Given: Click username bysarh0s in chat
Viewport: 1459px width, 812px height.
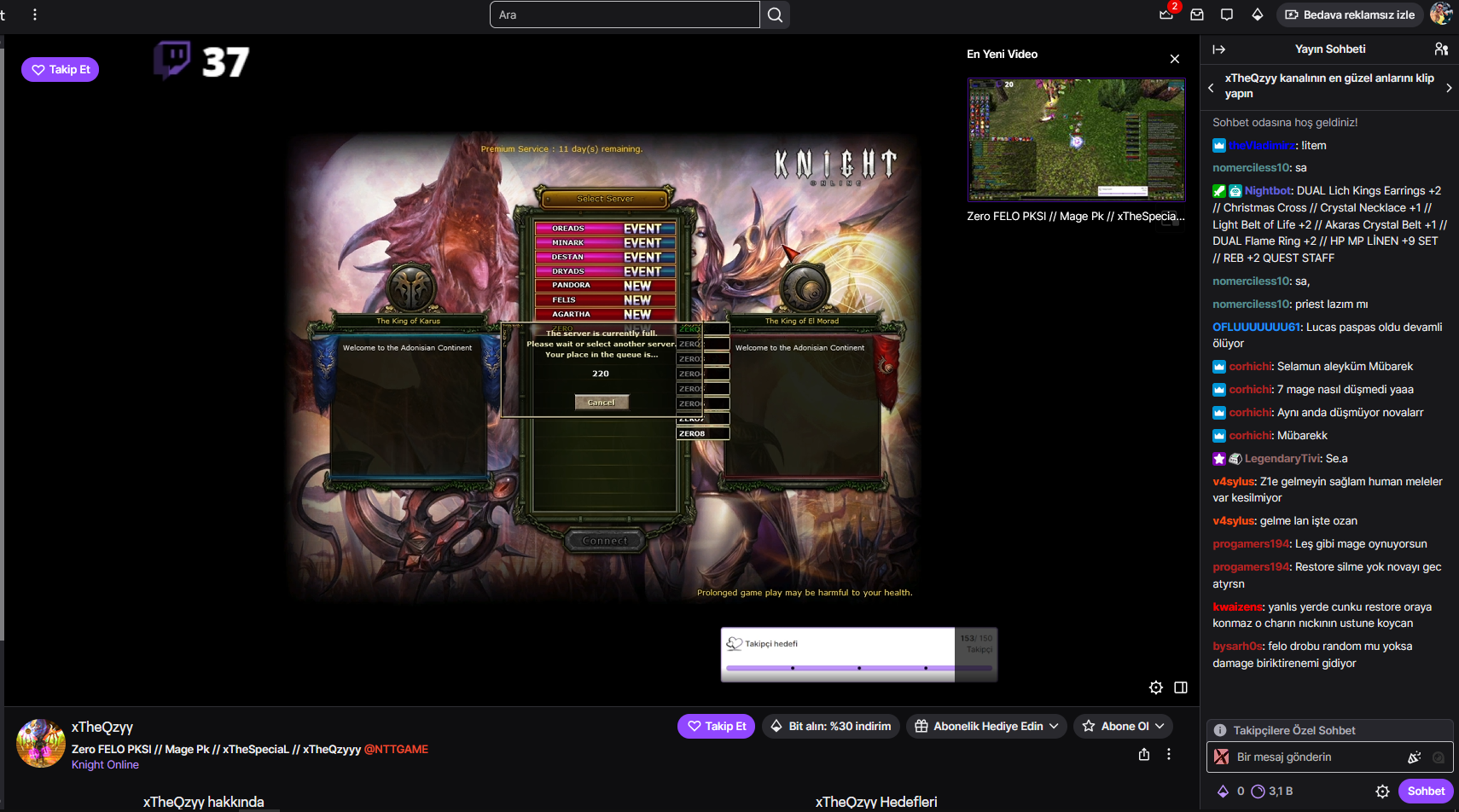Looking at the screenshot, I should [x=1237, y=647].
